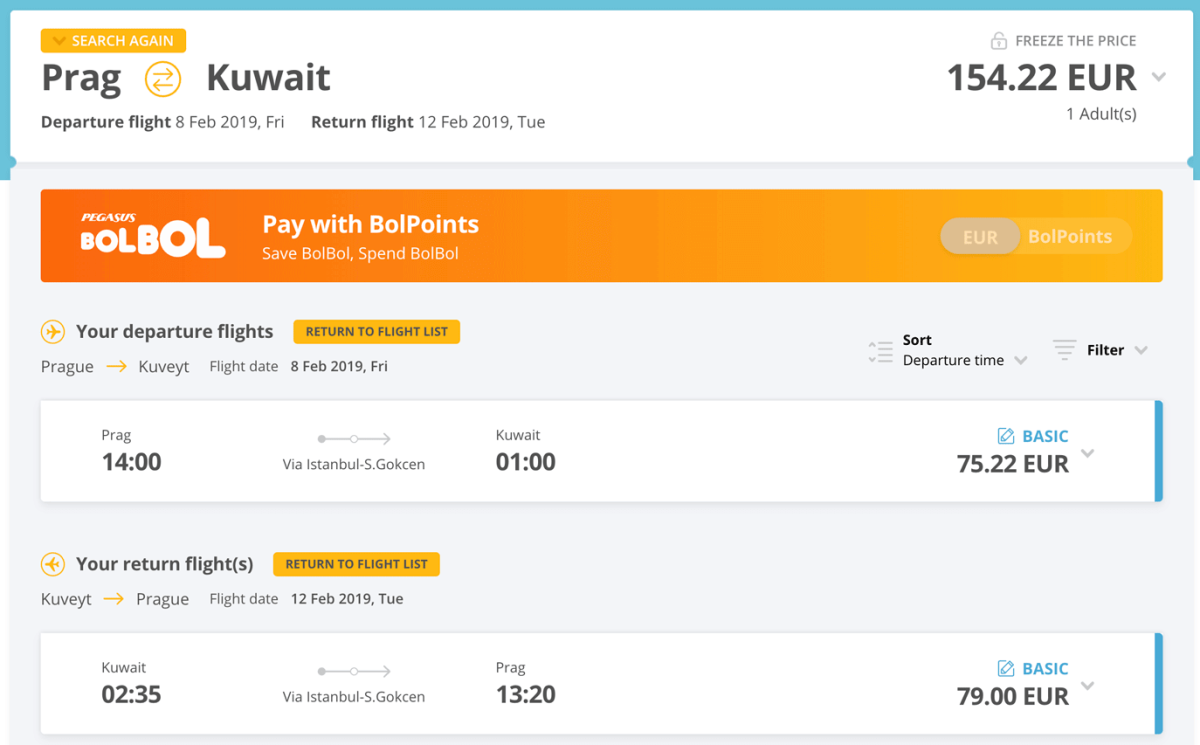The height and width of the screenshot is (745, 1200).
Task: Switch payment toggle to BolPoints
Action: [x=1070, y=237]
